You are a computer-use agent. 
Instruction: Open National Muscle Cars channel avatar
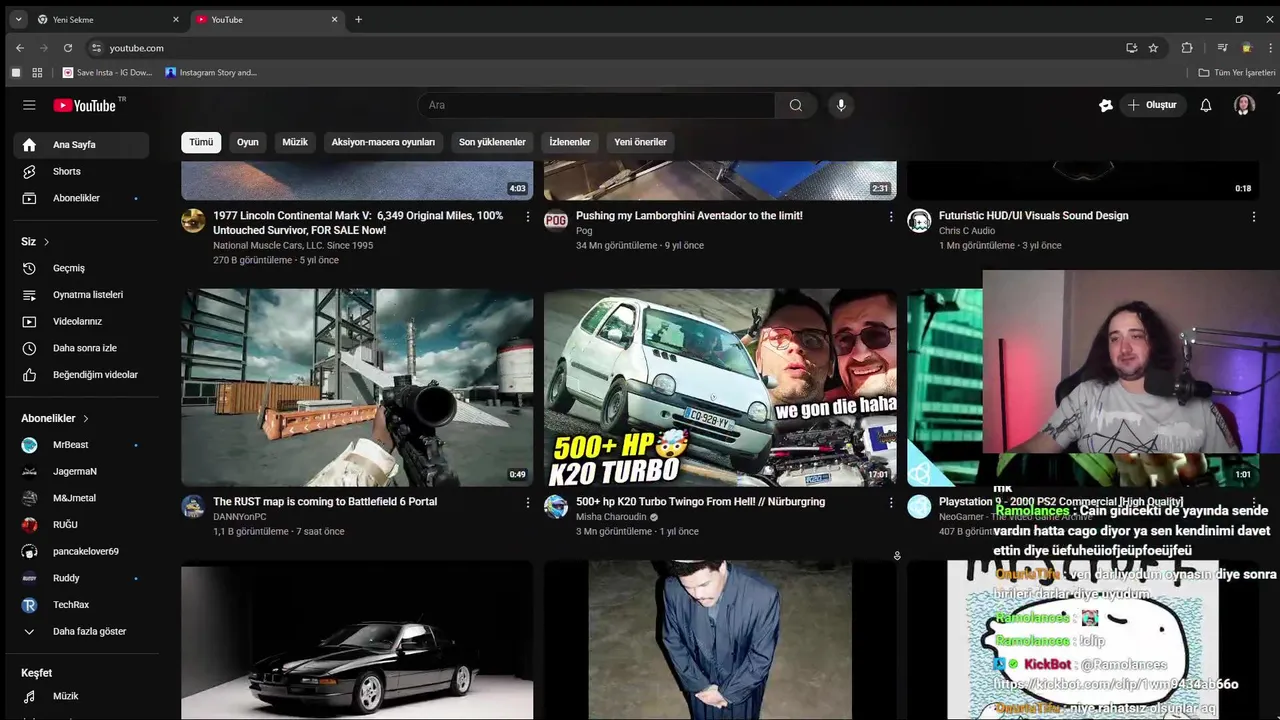(x=193, y=221)
